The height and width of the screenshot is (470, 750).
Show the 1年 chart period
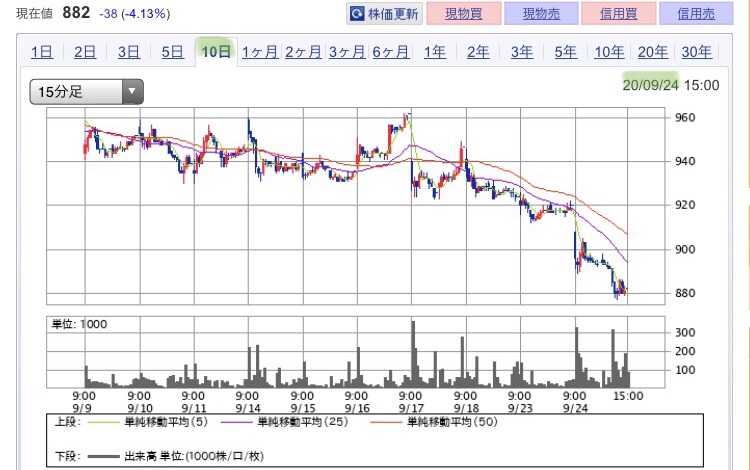[434, 52]
